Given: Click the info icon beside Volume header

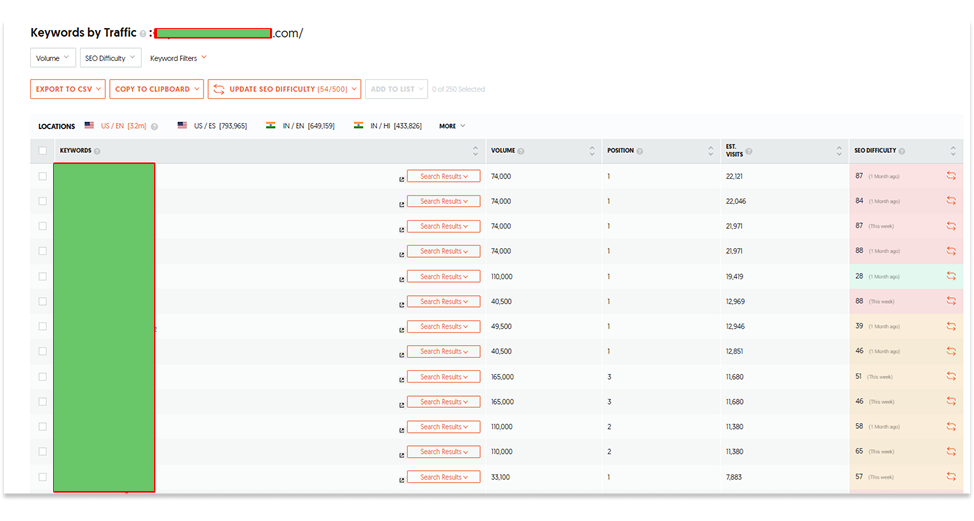Looking at the screenshot, I should click(x=521, y=151).
